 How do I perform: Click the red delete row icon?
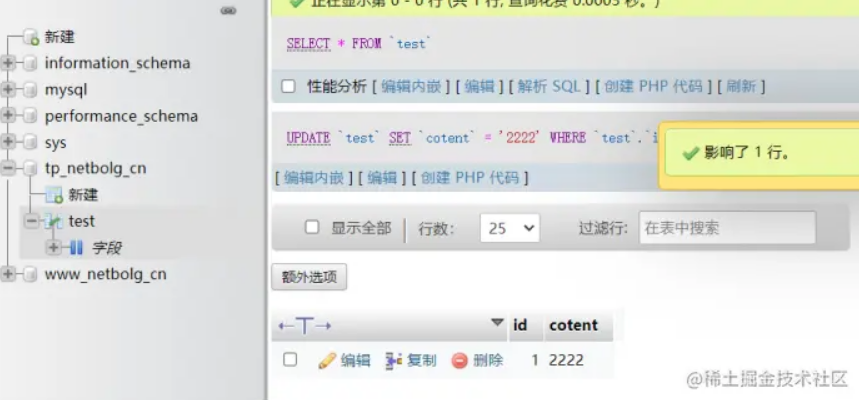[x=459, y=360]
